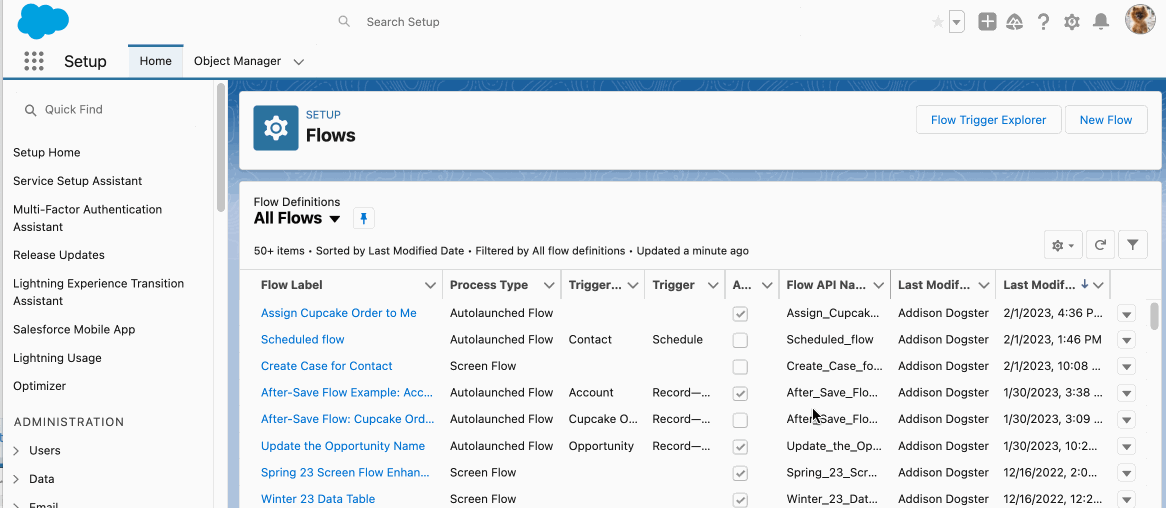
Task: Open Create Case for Contact flow
Action: click(326, 366)
